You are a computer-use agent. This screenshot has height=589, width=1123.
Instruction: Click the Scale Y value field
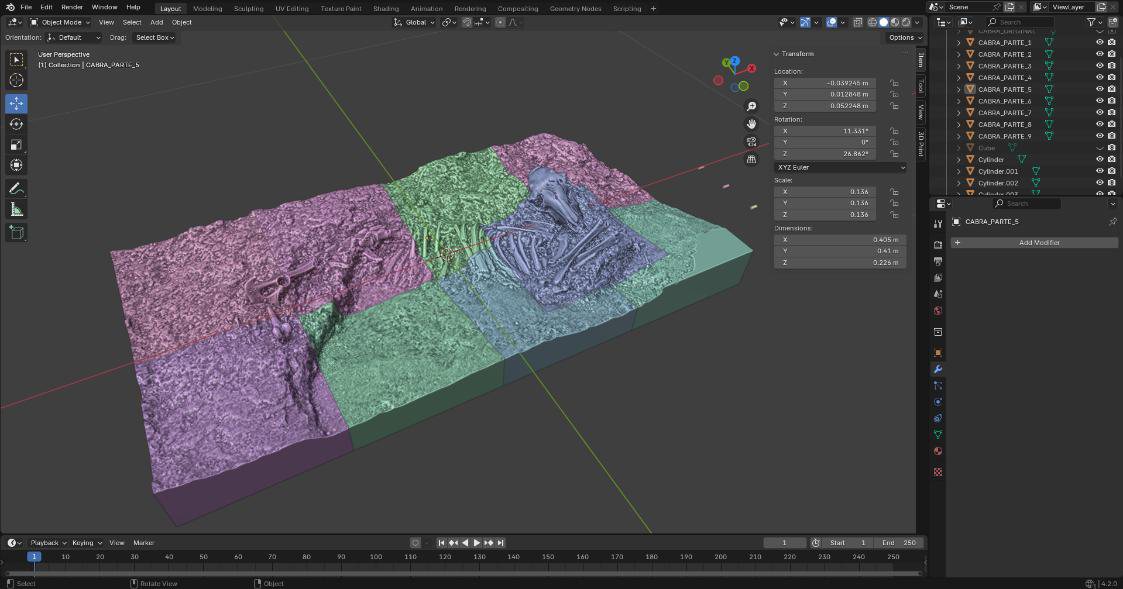pos(825,203)
